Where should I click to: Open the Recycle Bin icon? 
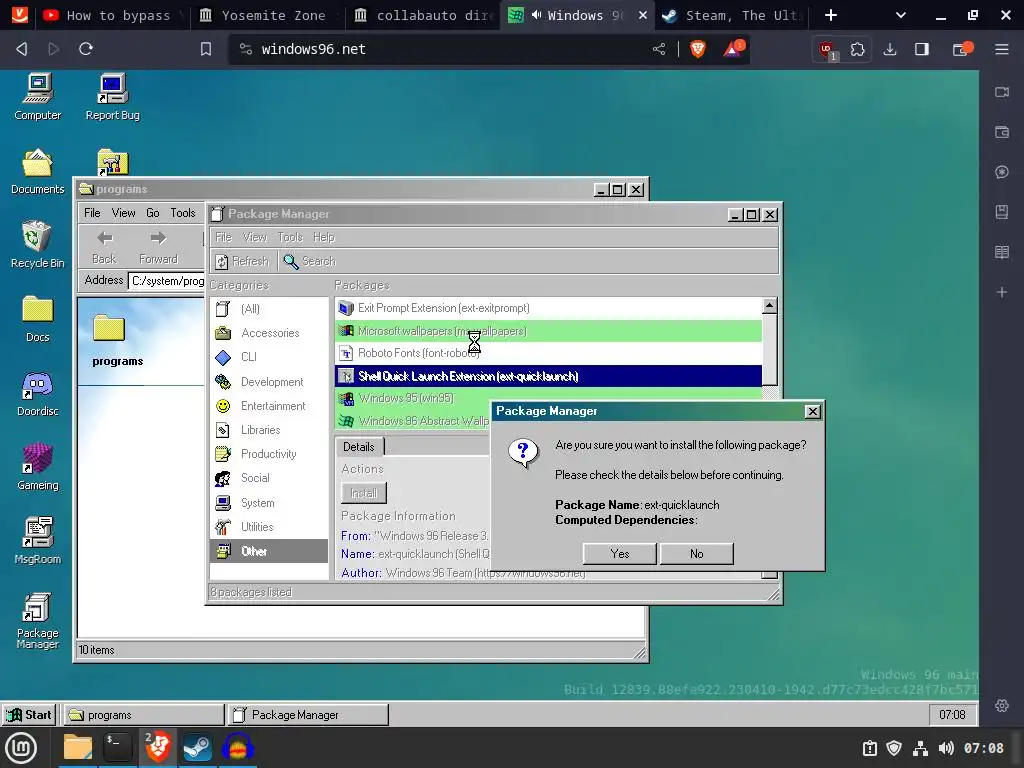[37, 245]
